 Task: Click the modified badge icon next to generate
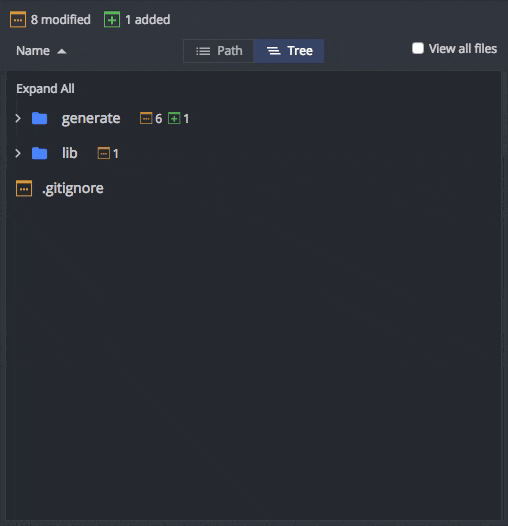[x=146, y=118]
